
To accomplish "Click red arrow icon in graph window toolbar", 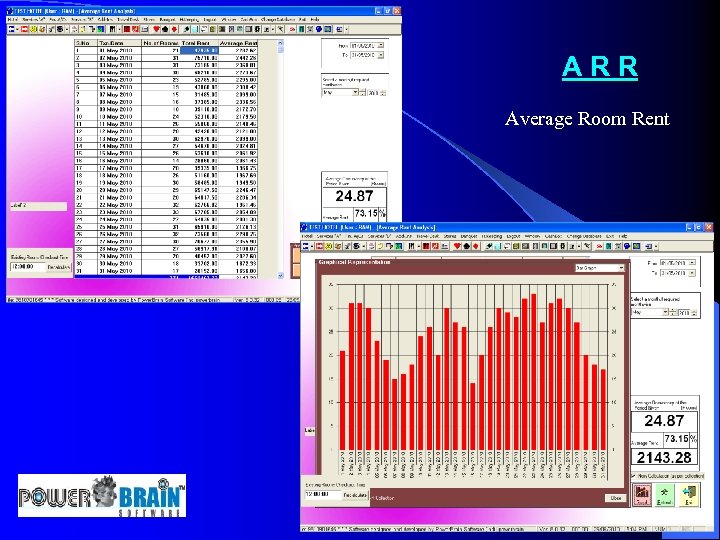I will [x=320, y=247].
